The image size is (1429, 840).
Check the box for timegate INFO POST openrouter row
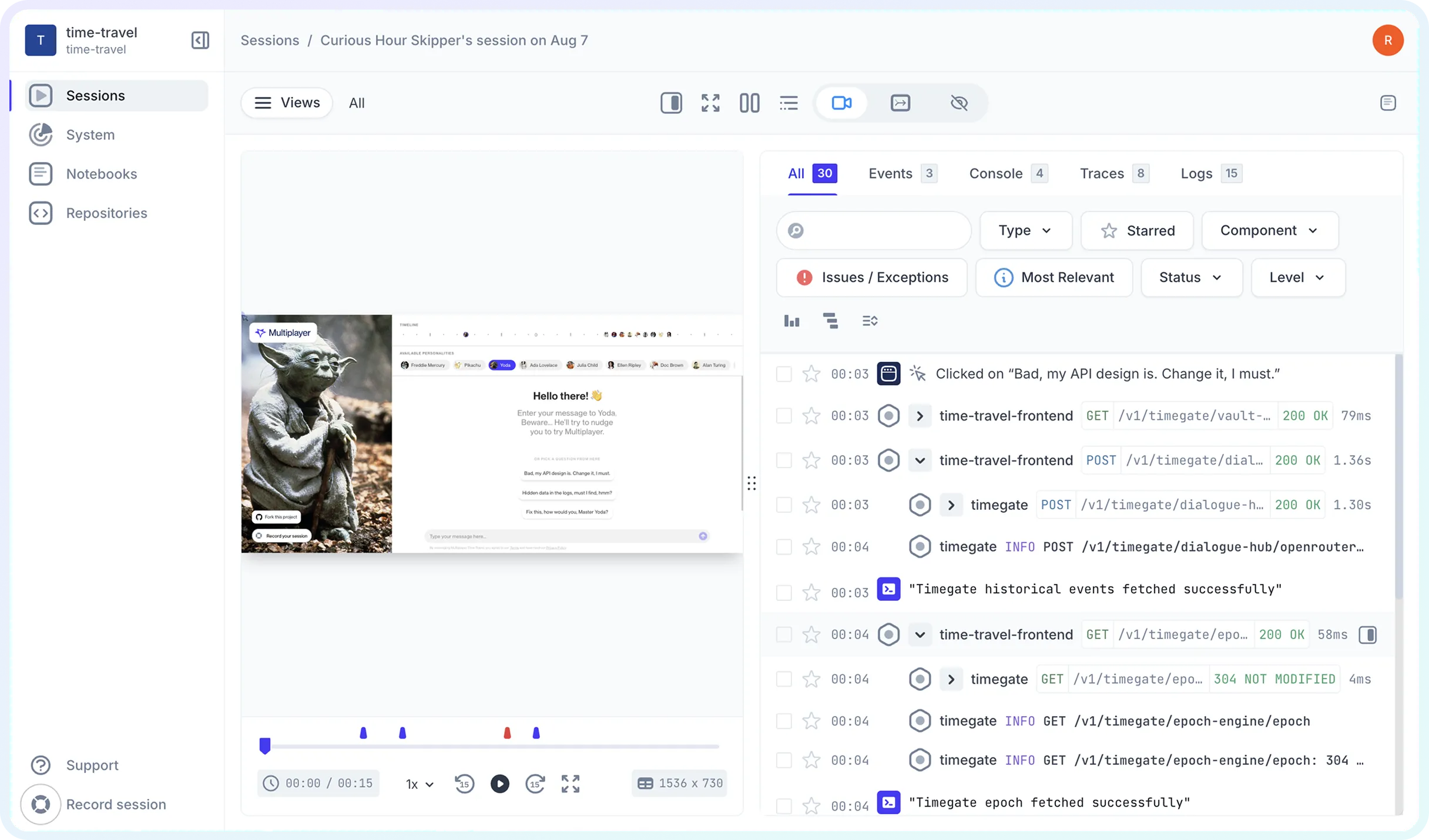coord(783,547)
